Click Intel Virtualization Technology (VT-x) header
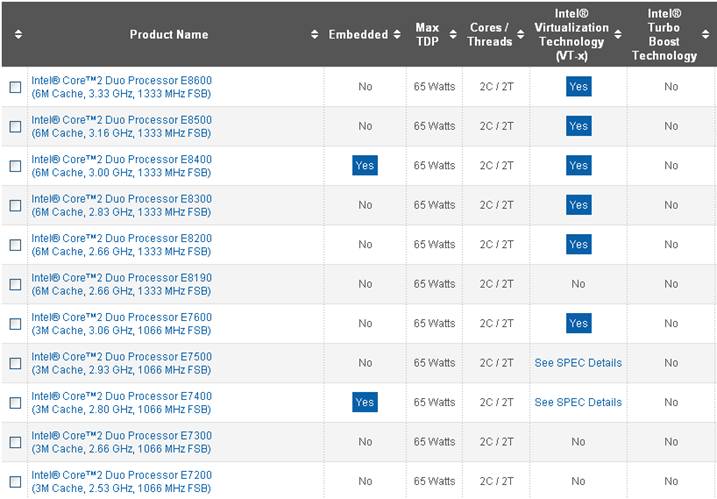Image resolution: width=717 pixels, height=499 pixels. (572, 34)
